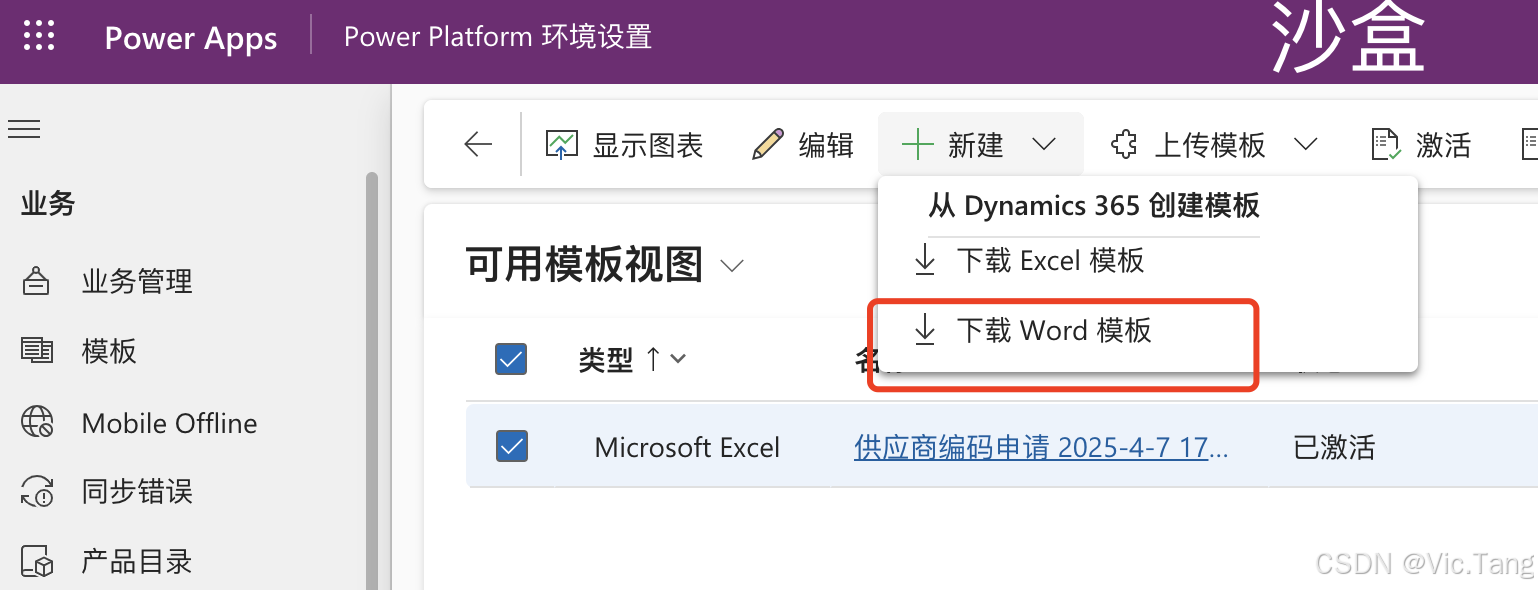
Task: Click download arrow beside Word 模板
Action: (x=925, y=330)
